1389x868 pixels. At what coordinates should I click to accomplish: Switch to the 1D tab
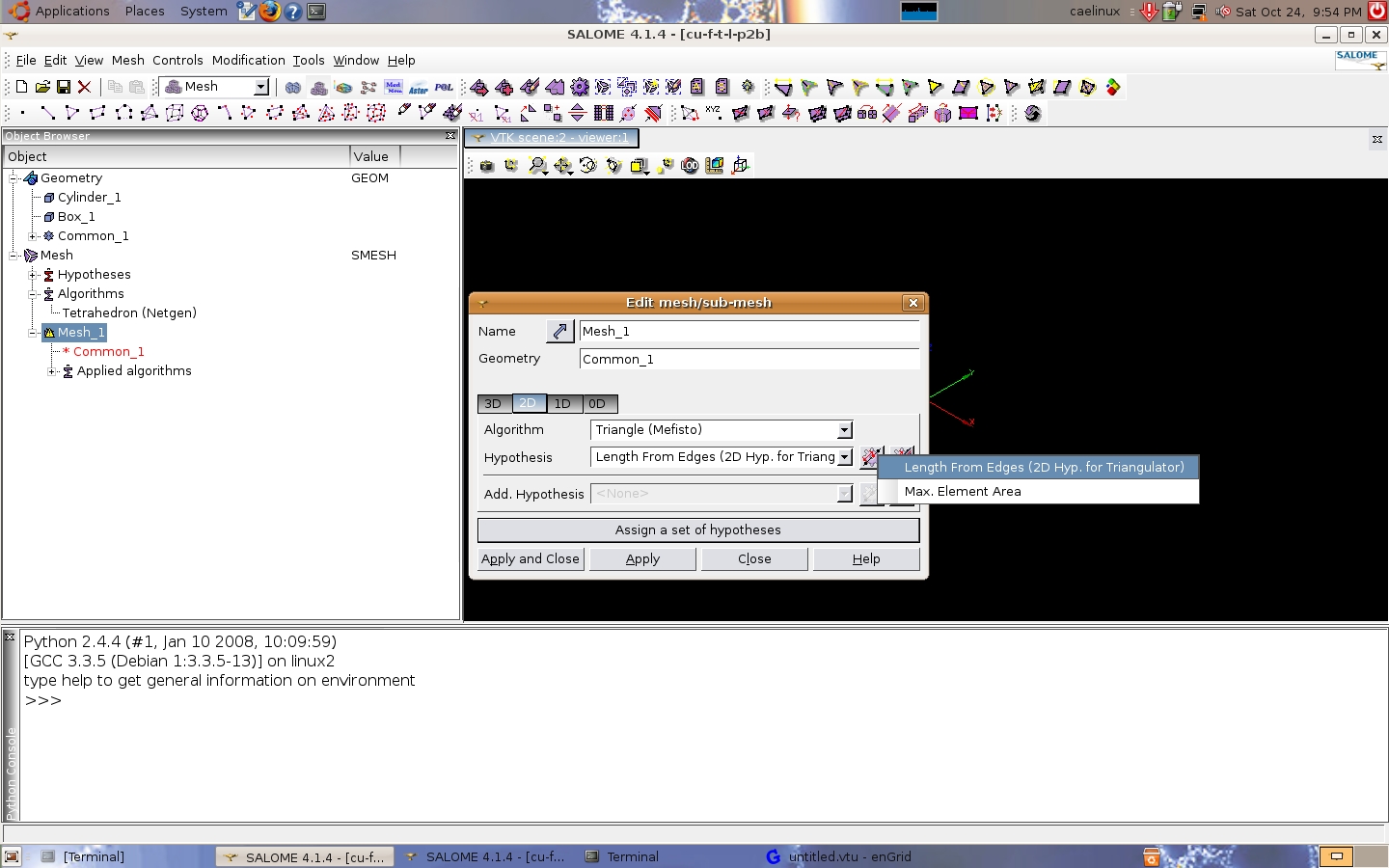click(x=562, y=404)
